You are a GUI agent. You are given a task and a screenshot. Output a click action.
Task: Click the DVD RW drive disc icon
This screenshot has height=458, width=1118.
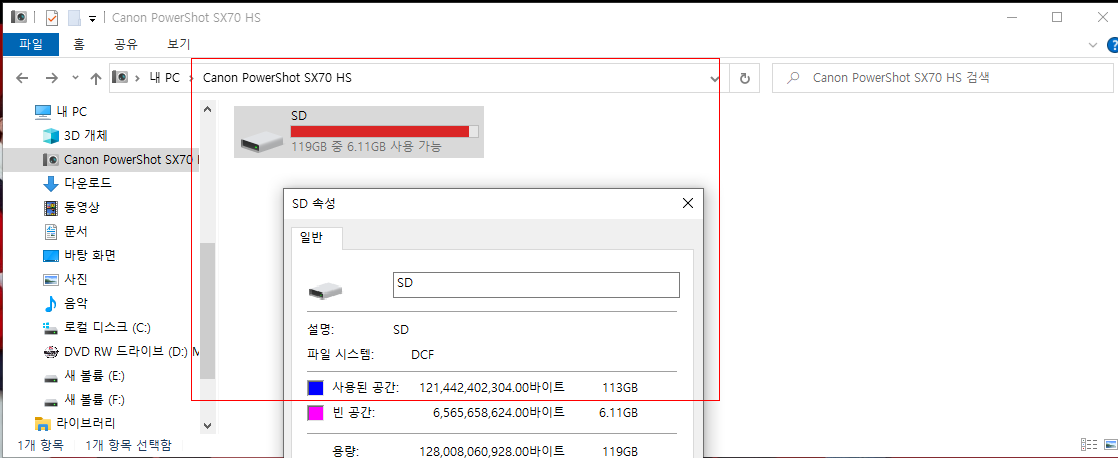tap(51, 352)
